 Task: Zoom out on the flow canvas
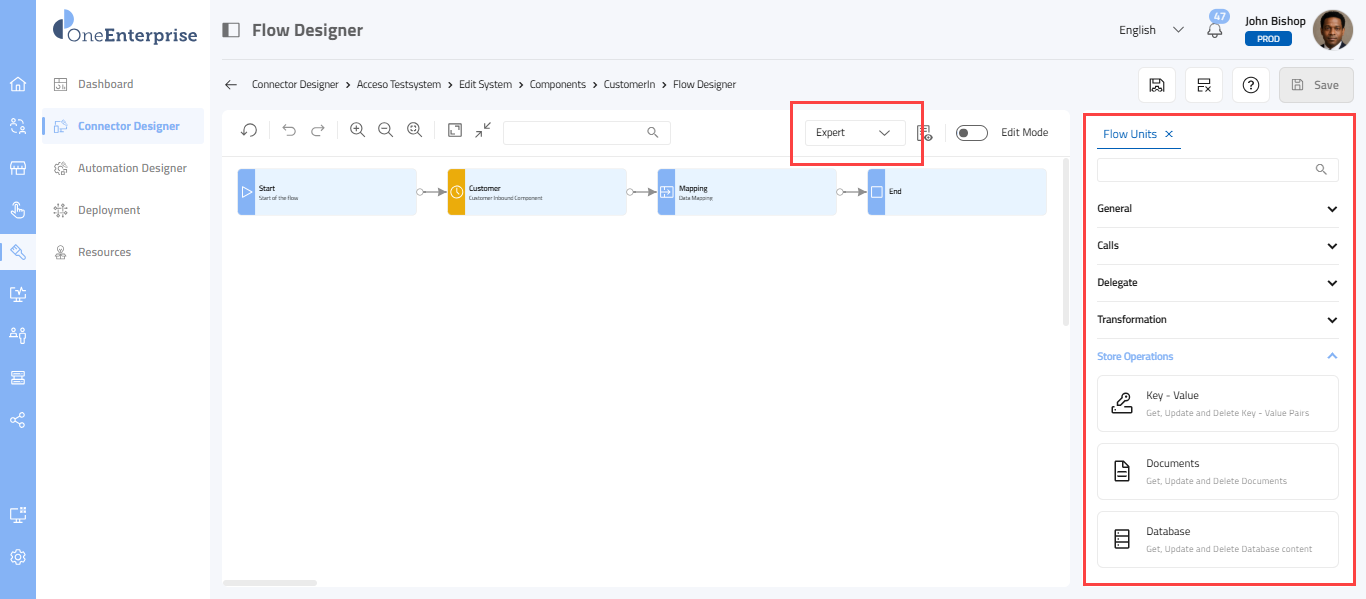click(385, 130)
